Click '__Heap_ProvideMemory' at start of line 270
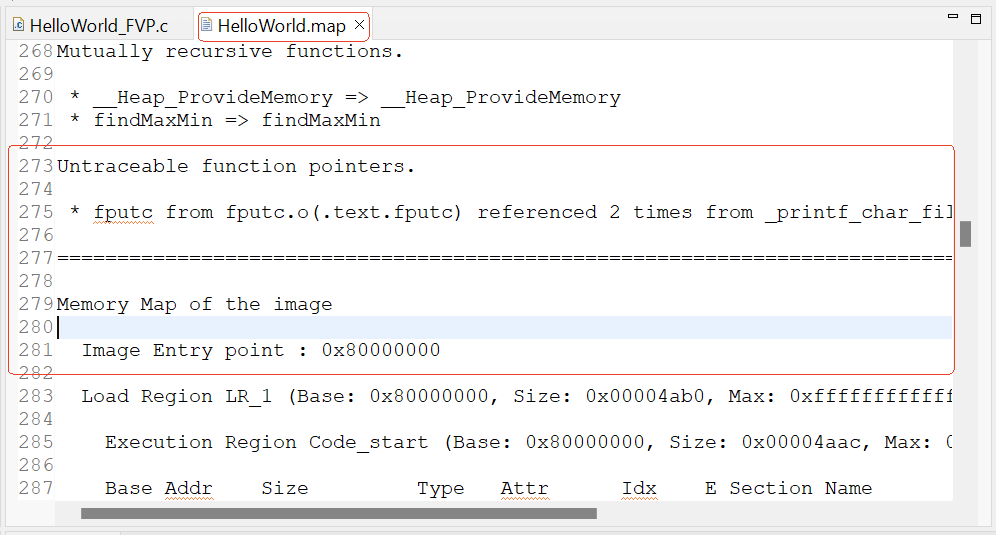The width and height of the screenshot is (996, 535). coord(212,97)
